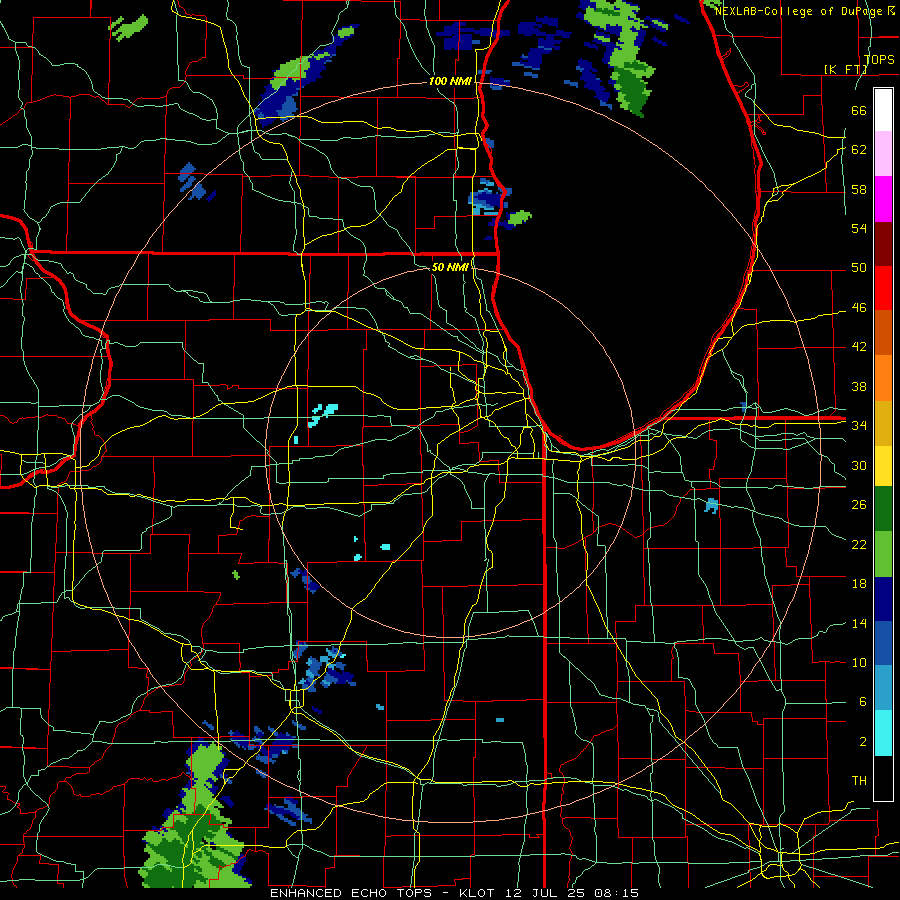Image resolution: width=900 pixels, height=900 pixels.
Task: Click the 26 scale value
Action: (x=859, y=505)
